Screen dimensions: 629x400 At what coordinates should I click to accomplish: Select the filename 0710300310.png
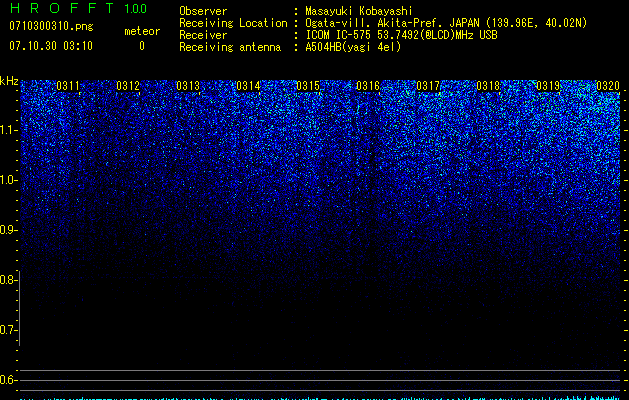tap(51, 26)
